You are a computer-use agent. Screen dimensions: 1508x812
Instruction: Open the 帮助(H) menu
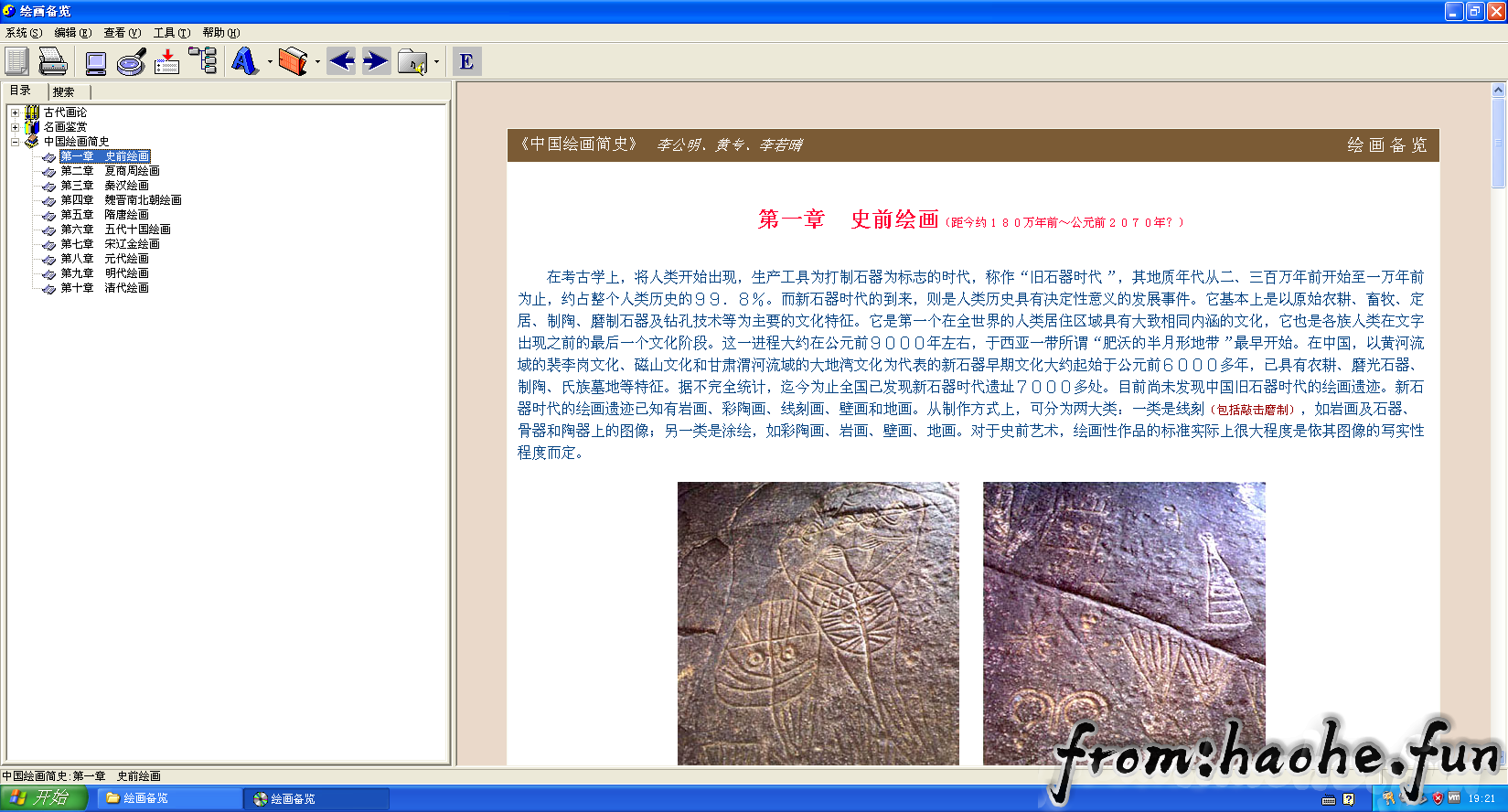point(221,33)
